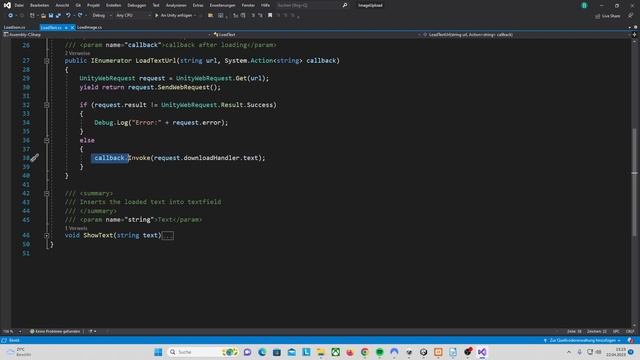The height and width of the screenshot is (360, 640).
Task: Open the LoadTextUrl member navigation dropdown
Action: [x=526, y=35]
